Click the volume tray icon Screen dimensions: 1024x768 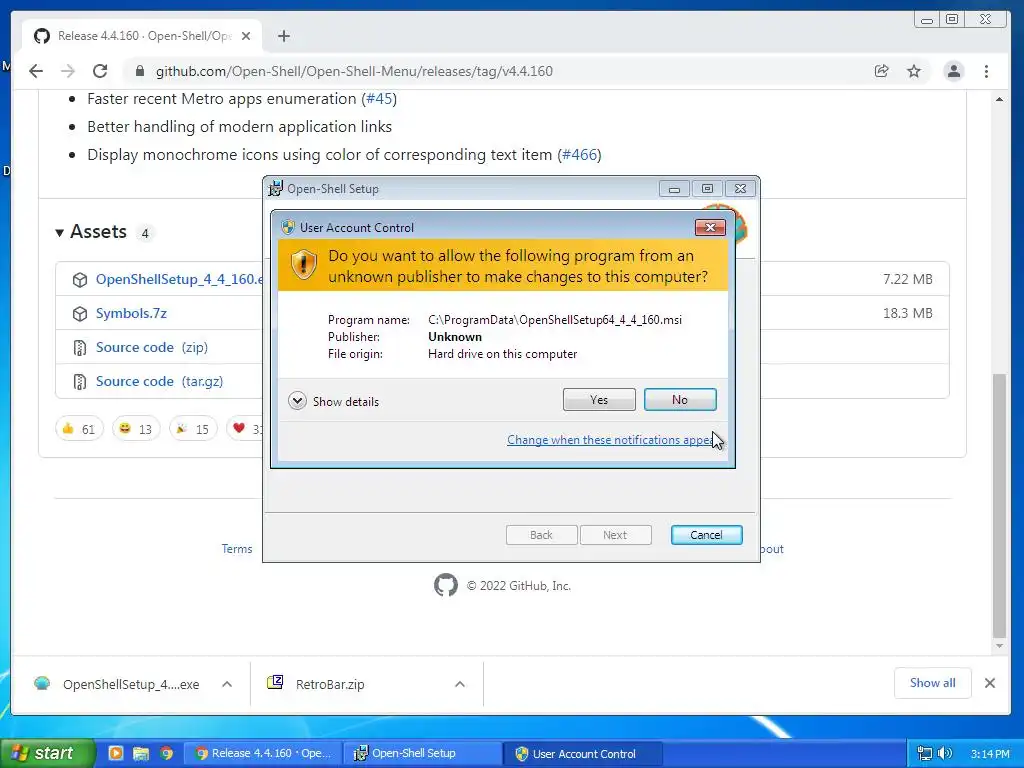944,753
